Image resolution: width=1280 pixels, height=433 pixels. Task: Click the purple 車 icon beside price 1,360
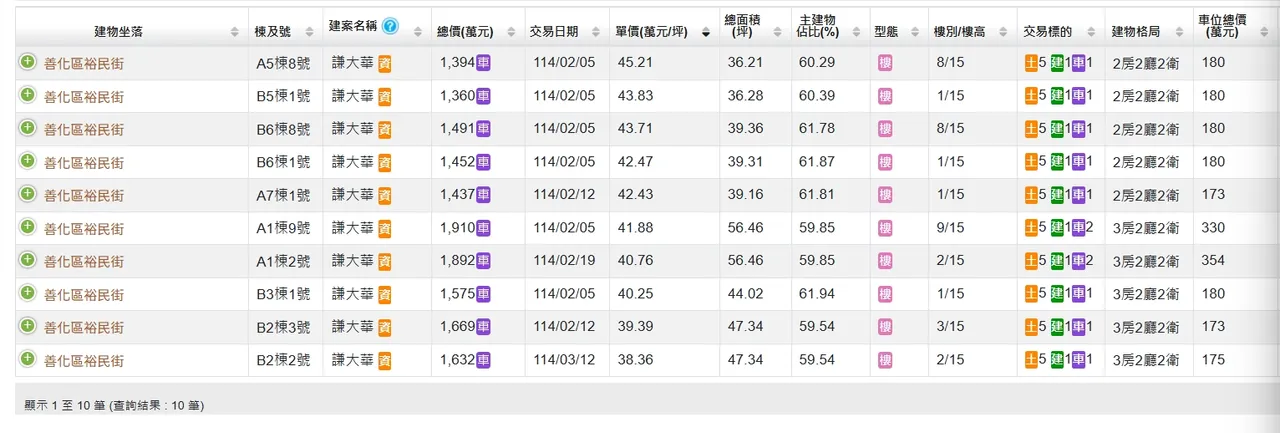click(483, 96)
